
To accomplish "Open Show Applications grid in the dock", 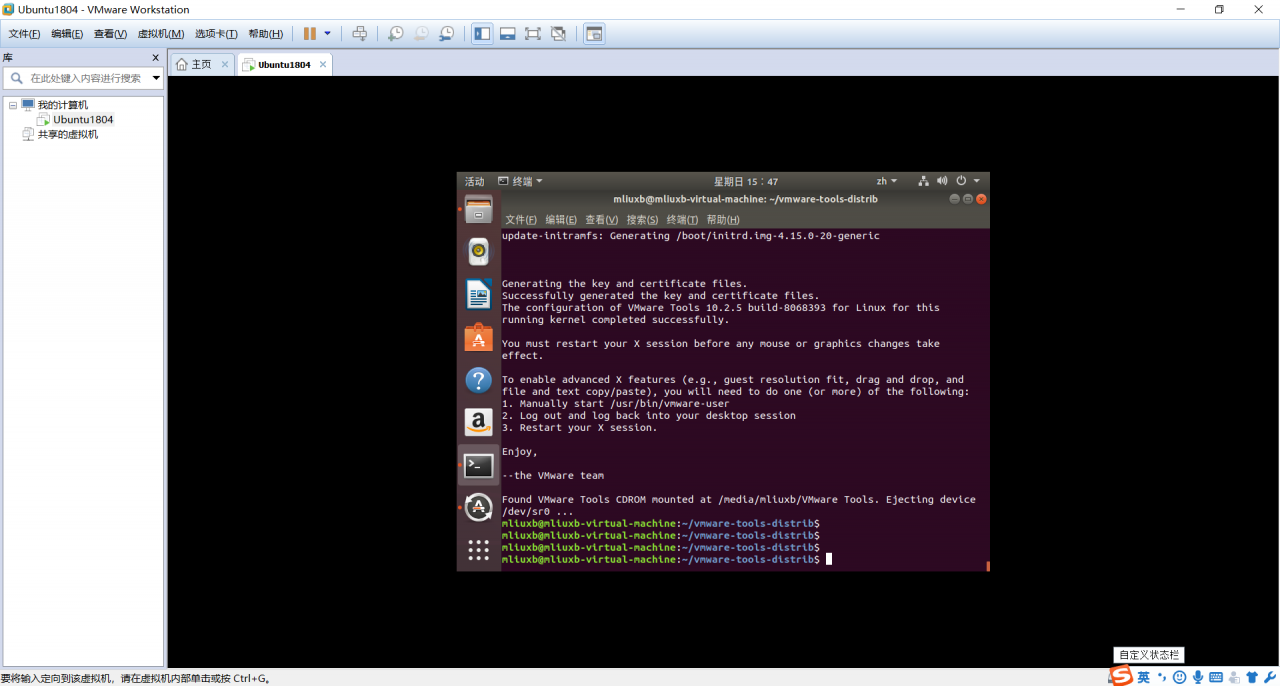I will tap(478, 550).
